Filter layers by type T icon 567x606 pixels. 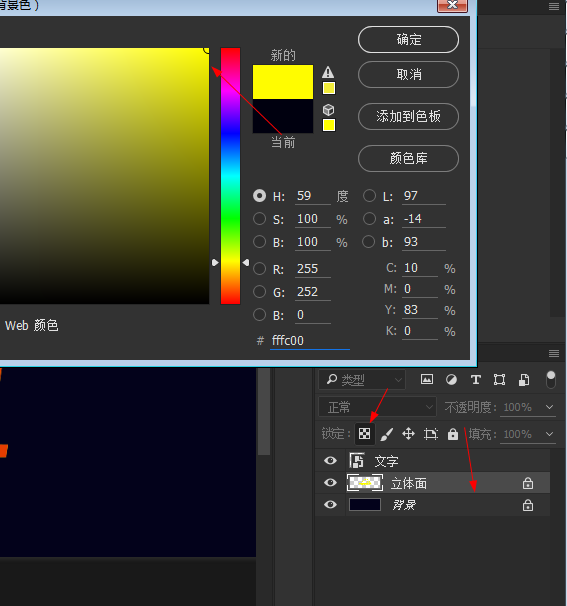476,380
